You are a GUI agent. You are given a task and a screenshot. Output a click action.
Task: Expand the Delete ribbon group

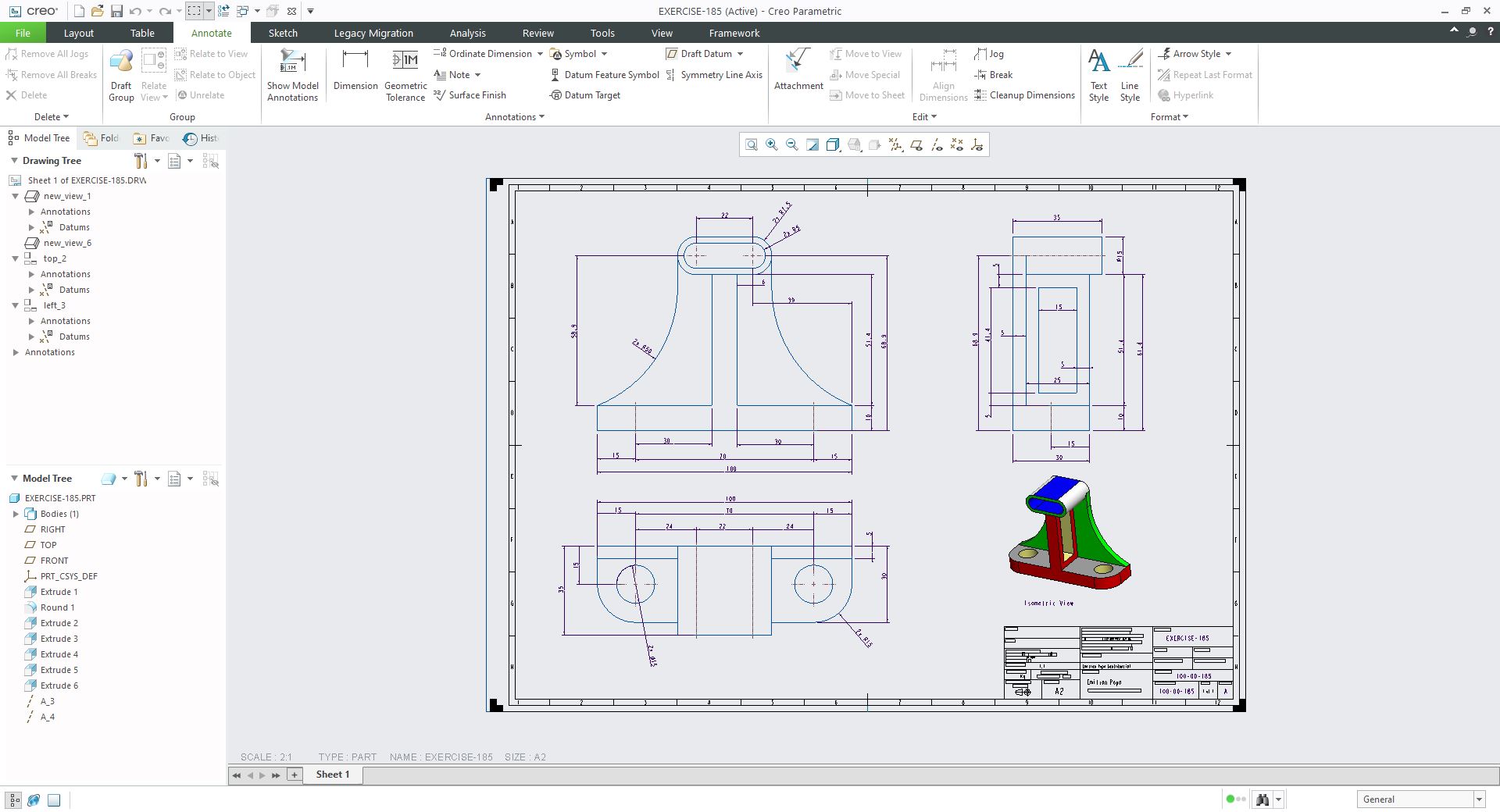(x=52, y=117)
